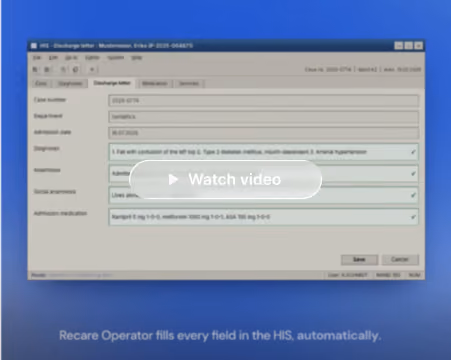Click the checkmark icon in Admission medication field
451x360 pixels.
413,217
